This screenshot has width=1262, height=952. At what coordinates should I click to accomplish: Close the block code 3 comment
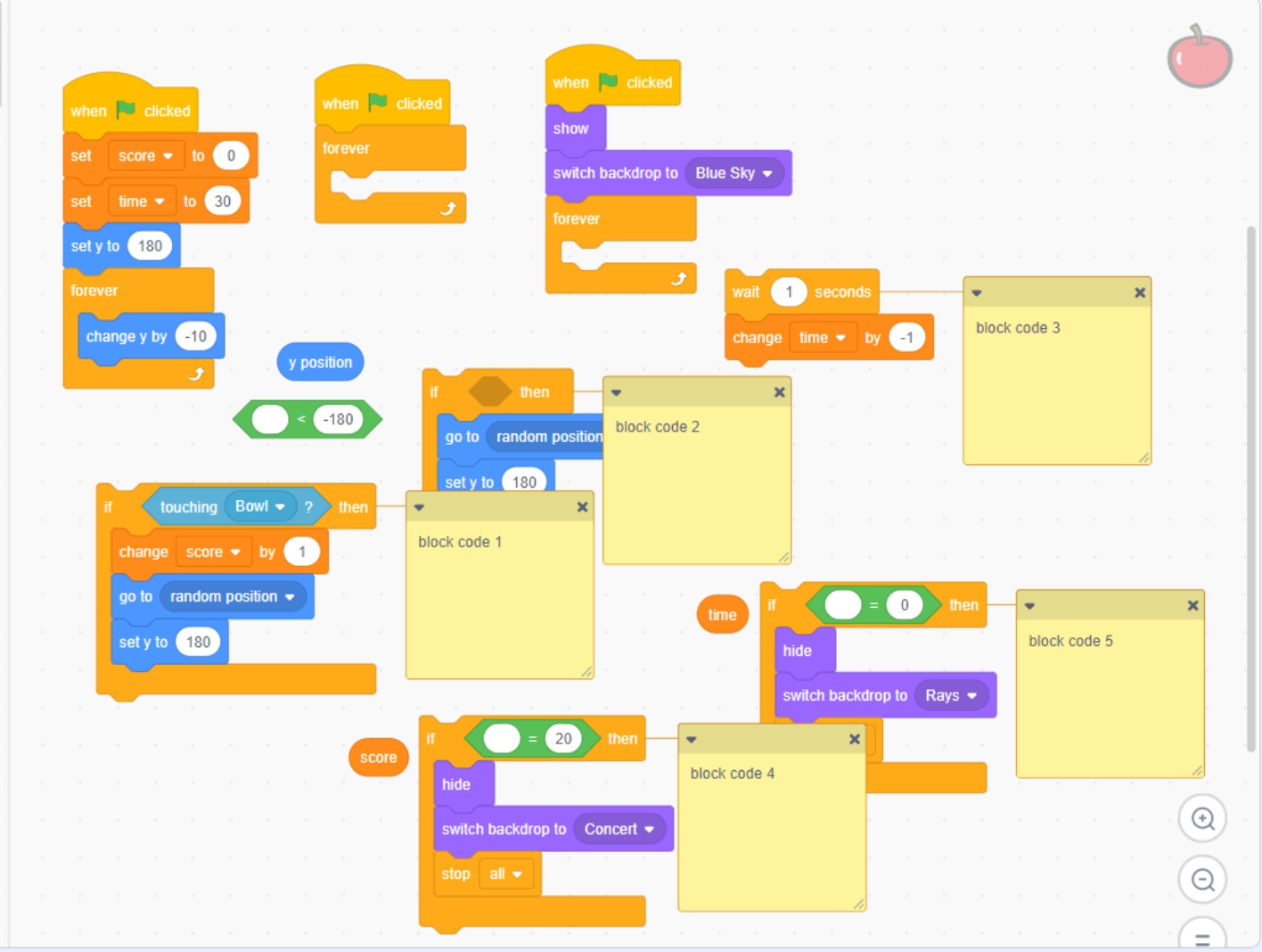(x=1139, y=292)
